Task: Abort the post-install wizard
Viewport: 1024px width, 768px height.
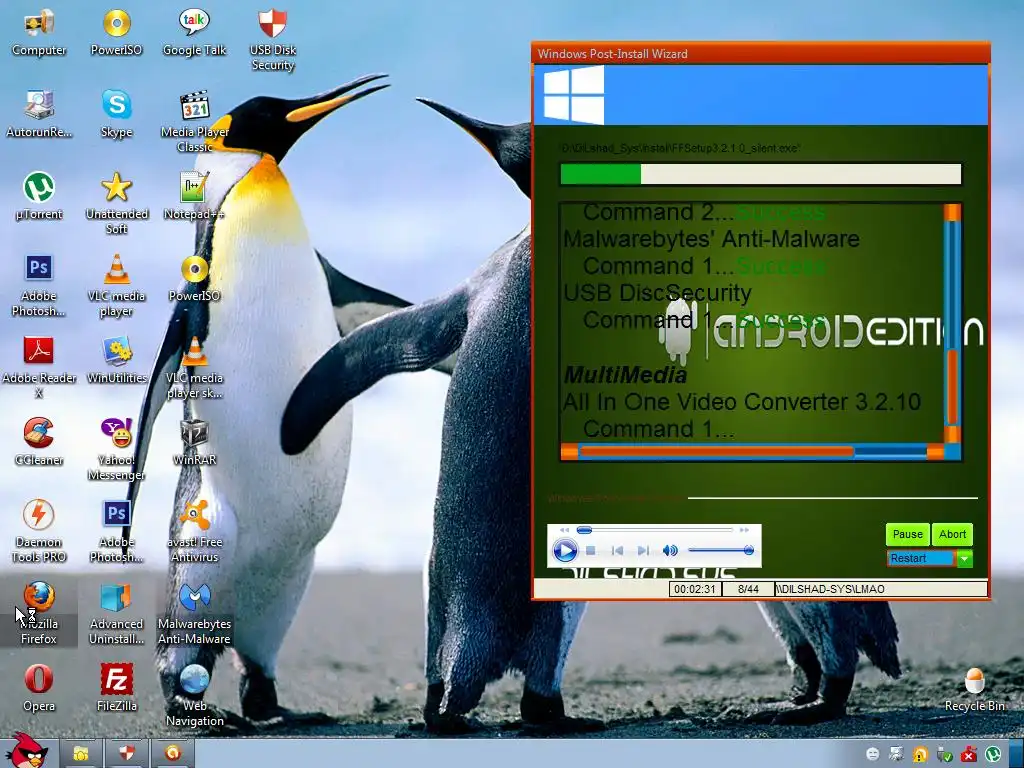Action: pyautogui.click(x=952, y=534)
